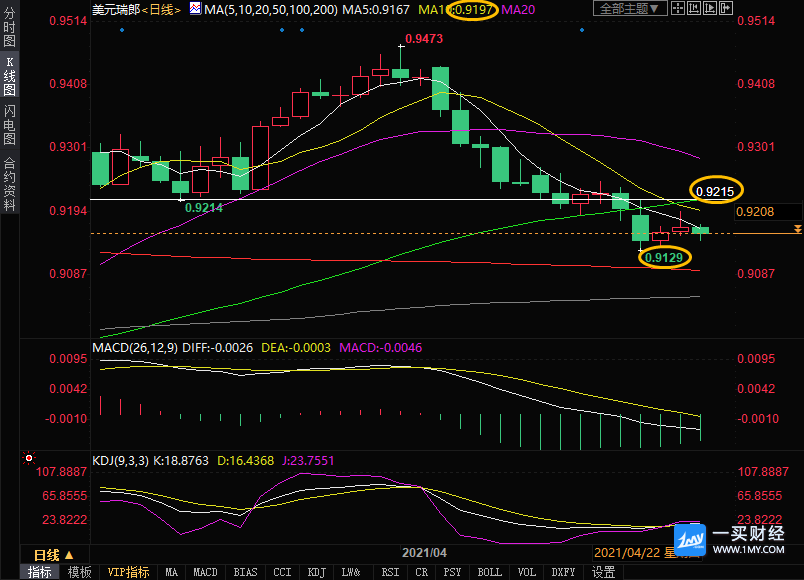Apply the CCI indicator button
Image resolution: width=804 pixels, height=580 pixels.
pyautogui.click(x=282, y=572)
